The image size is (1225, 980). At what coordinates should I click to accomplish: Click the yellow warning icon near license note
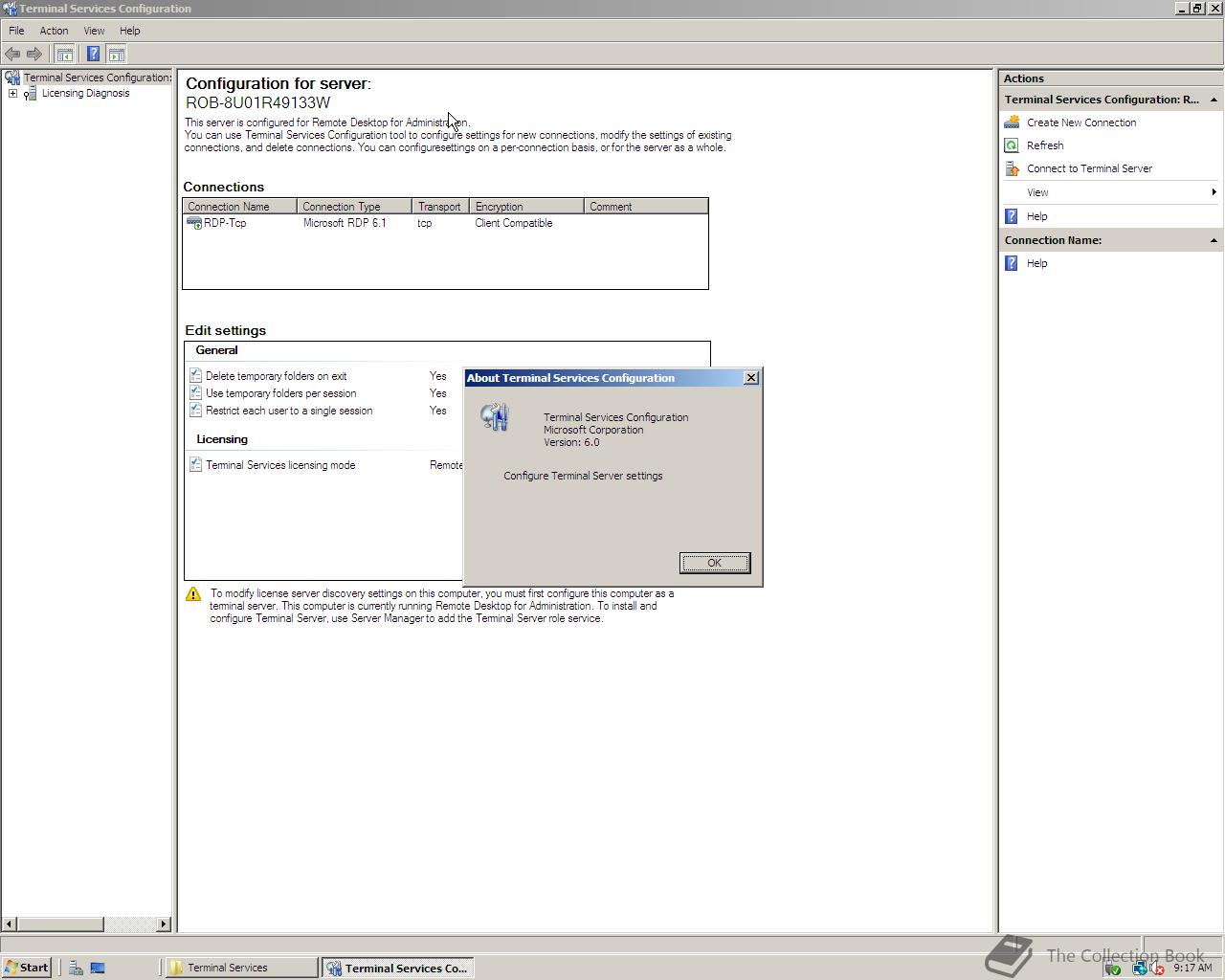coord(193,594)
